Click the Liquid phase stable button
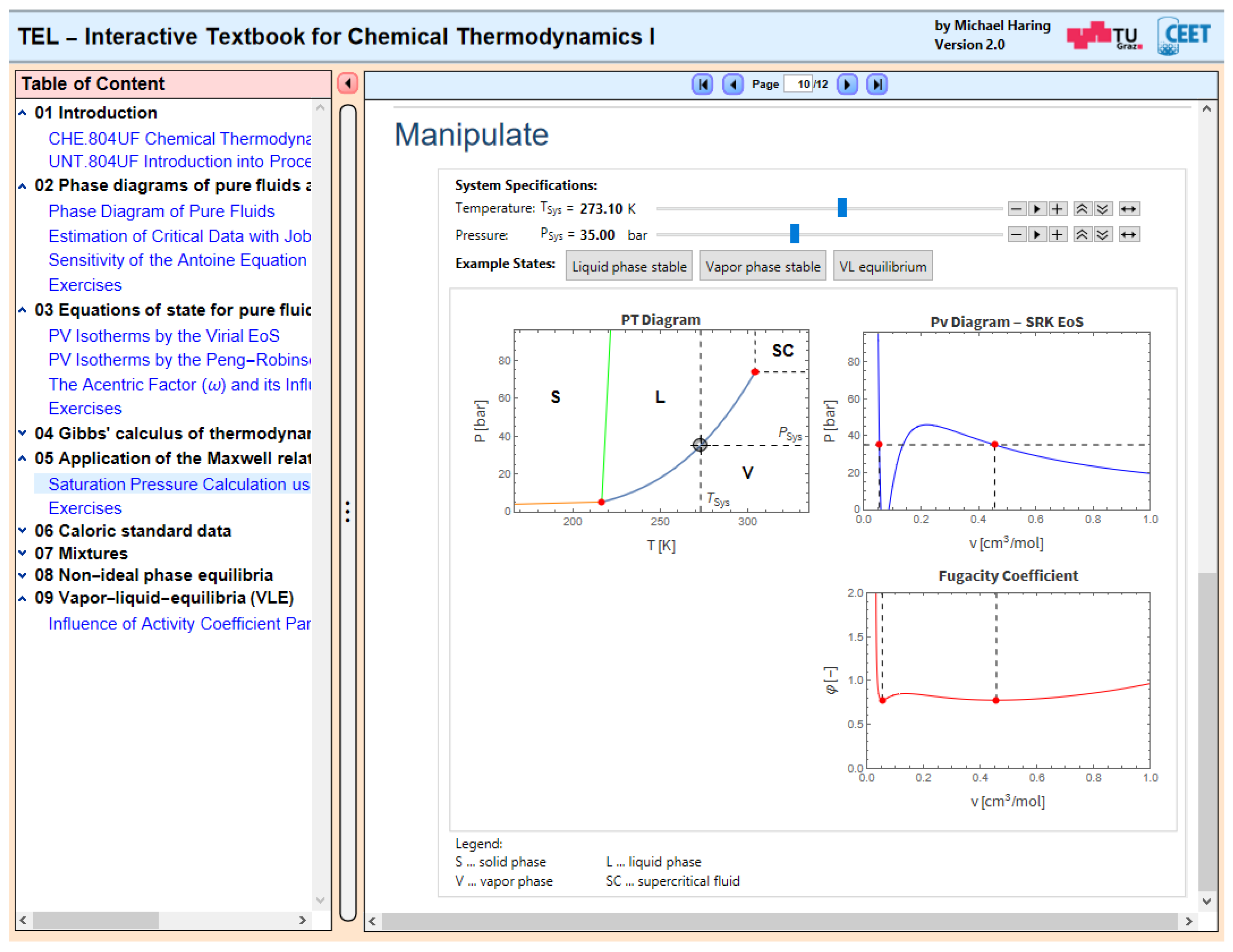The image size is (1233, 952). pos(629,266)
